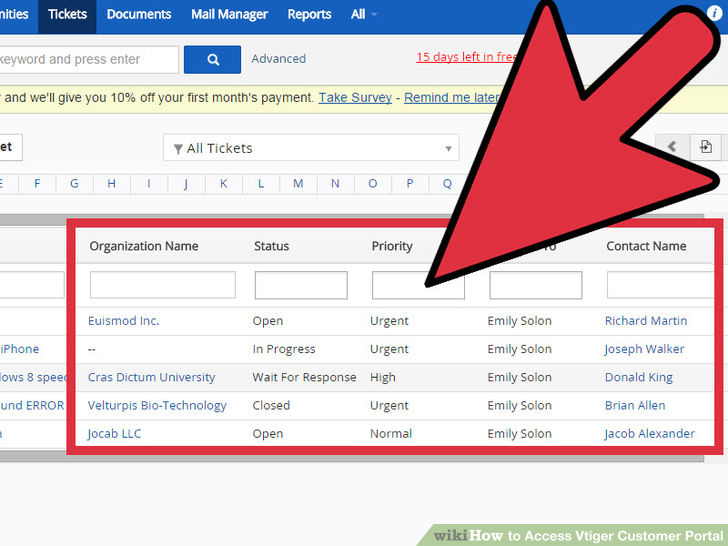728x546 pixels.
Task: Click Emily Solon in Euismod Inc. row
Action: tap(520, 321)
